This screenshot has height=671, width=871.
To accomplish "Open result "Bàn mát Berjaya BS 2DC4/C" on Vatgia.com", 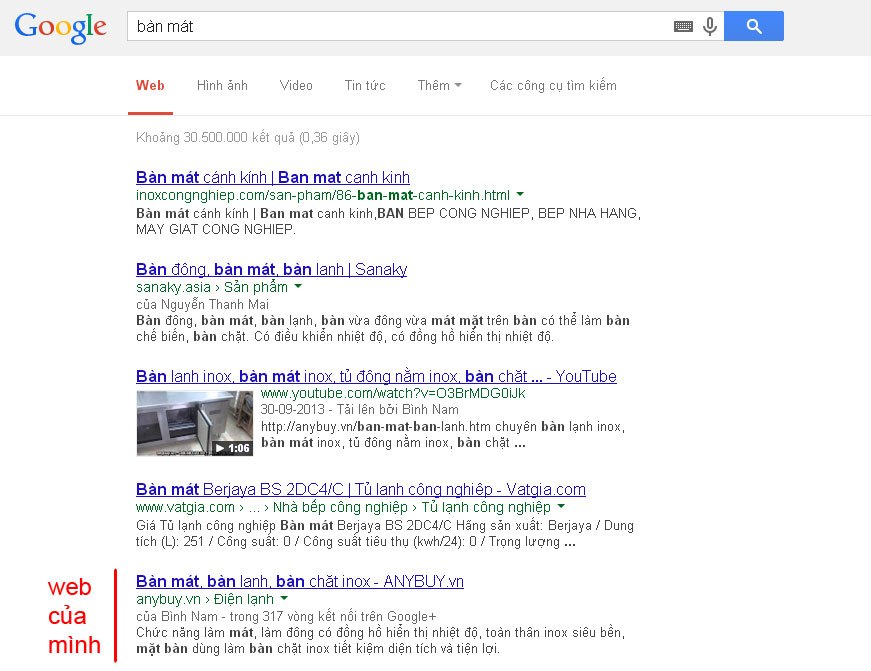I will [361, 489].
